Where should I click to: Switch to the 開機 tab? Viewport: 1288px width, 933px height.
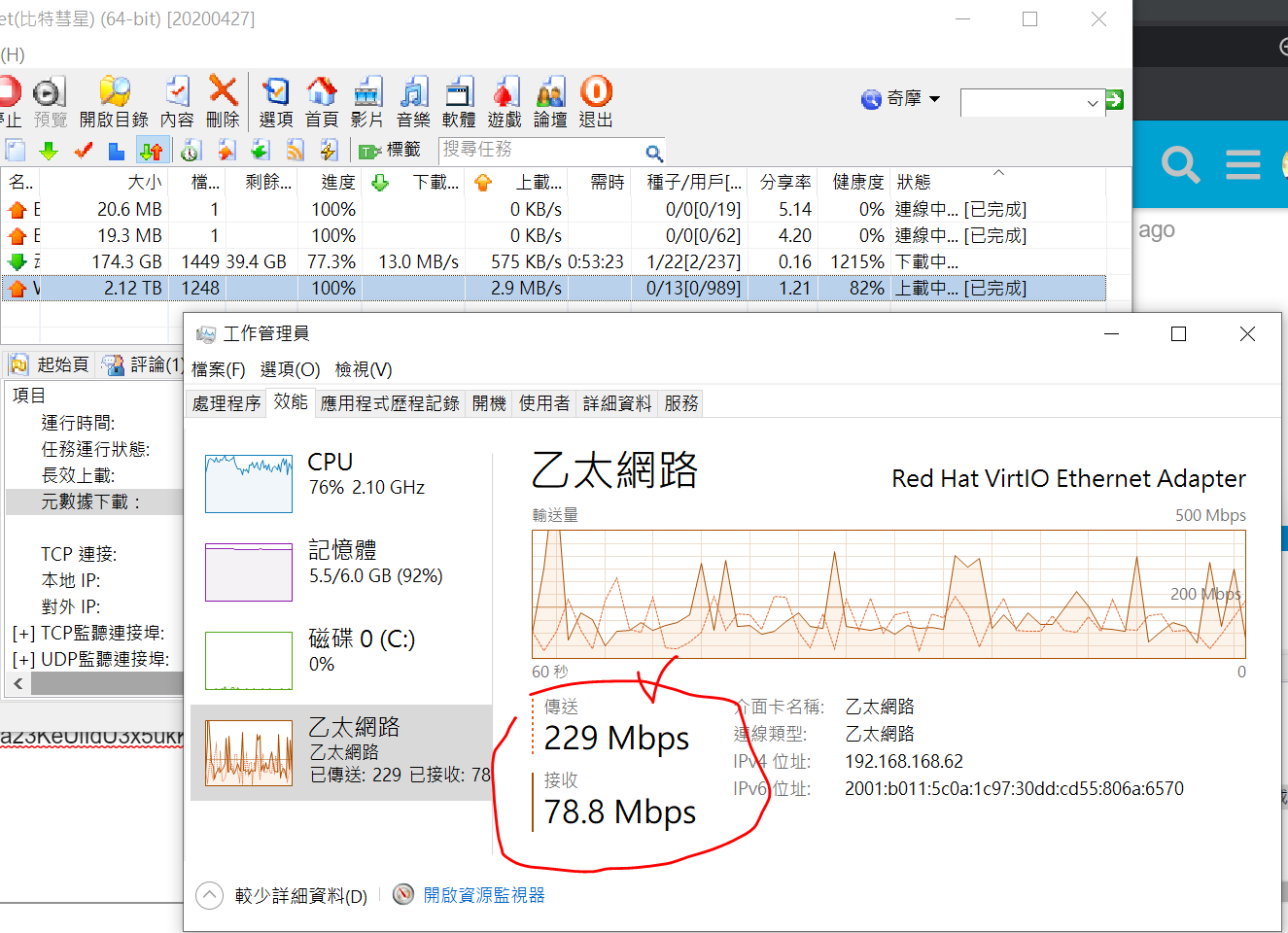click(x=489, y=403)
